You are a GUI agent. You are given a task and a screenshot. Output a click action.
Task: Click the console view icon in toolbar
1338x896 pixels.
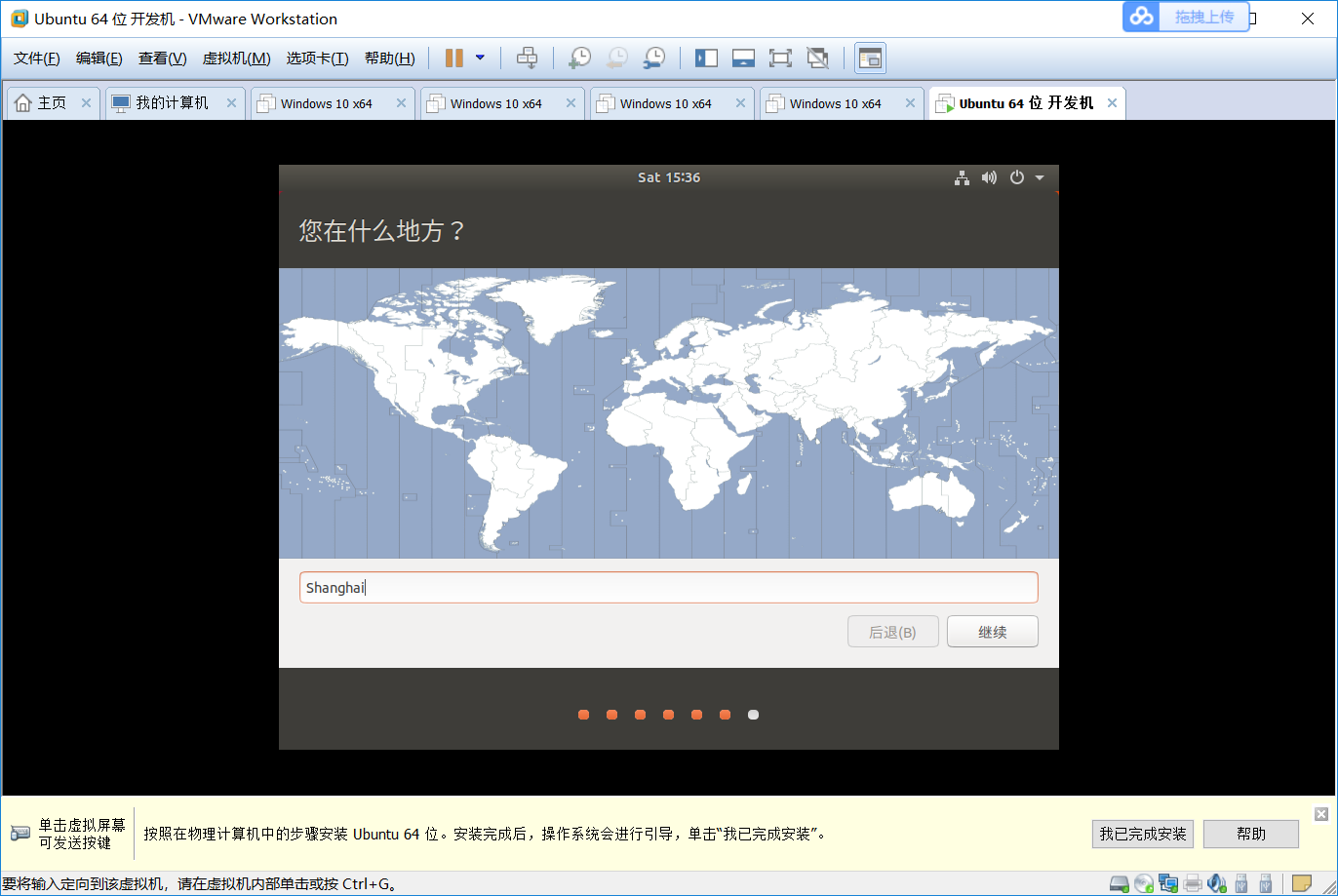pyautogui.click(x=870, y=58)
